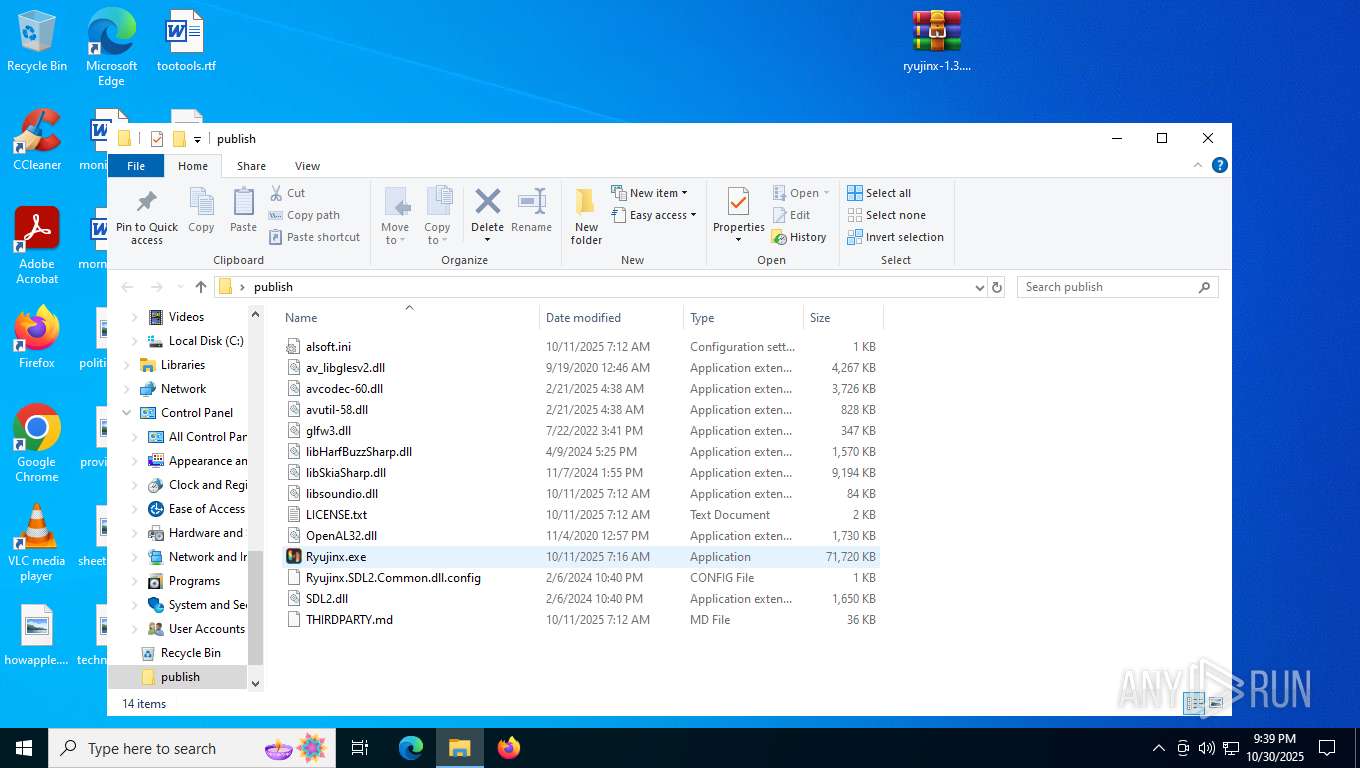Screen dimensions: 1360x768
Task: Select alsoft.ini file
Action: point(581,347)
